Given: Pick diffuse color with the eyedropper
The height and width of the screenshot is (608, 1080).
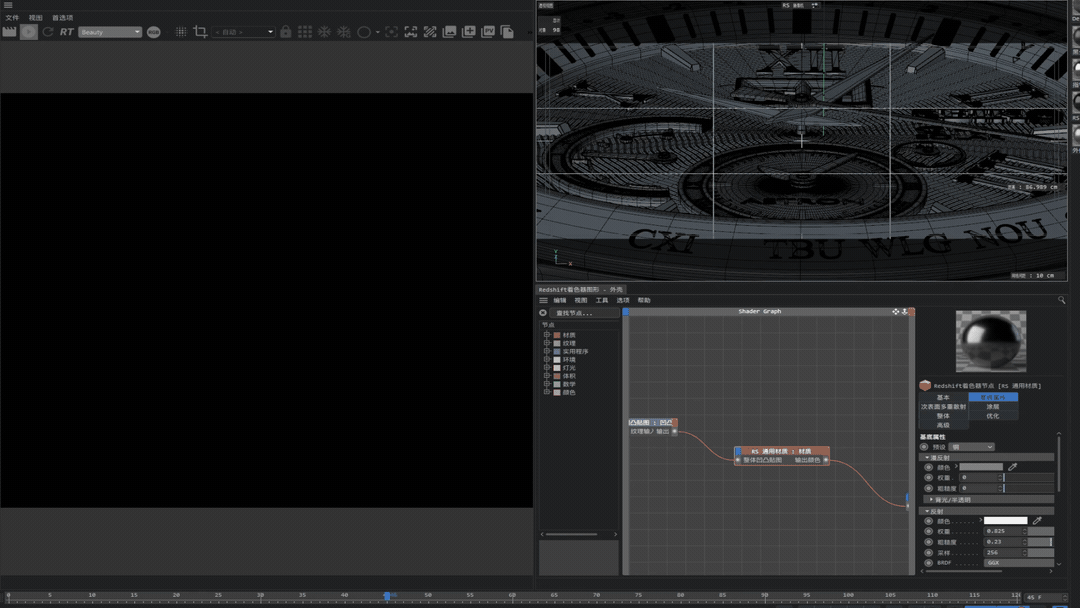Looking at the screenshot, I should pos(1012,467).
